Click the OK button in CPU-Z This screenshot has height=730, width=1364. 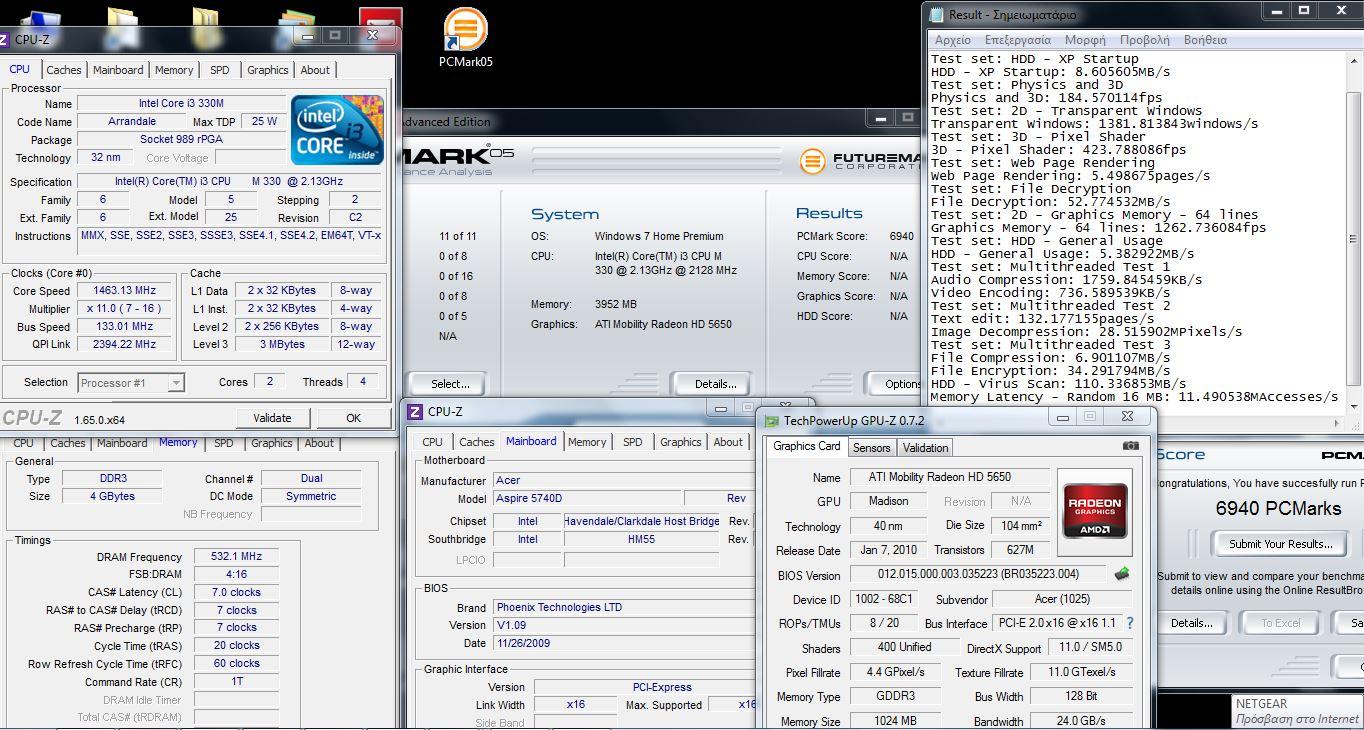click(353, 418)
